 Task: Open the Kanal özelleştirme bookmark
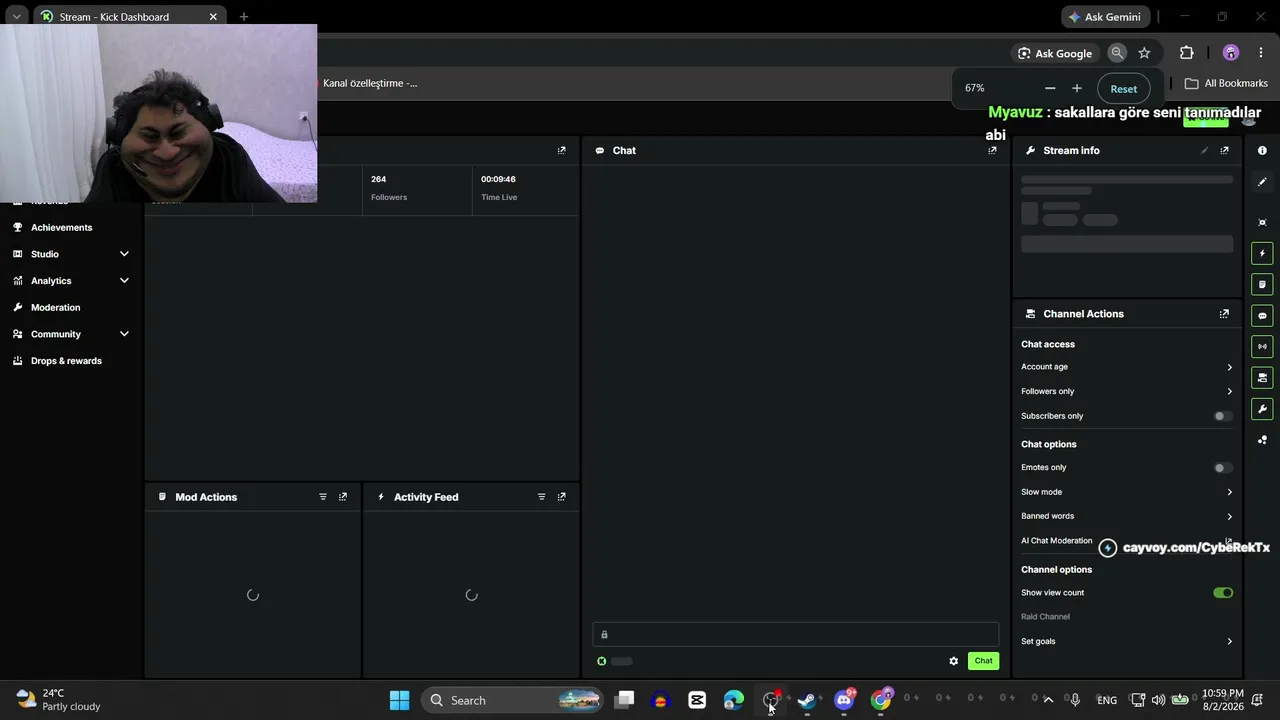(x=368, y=83)
